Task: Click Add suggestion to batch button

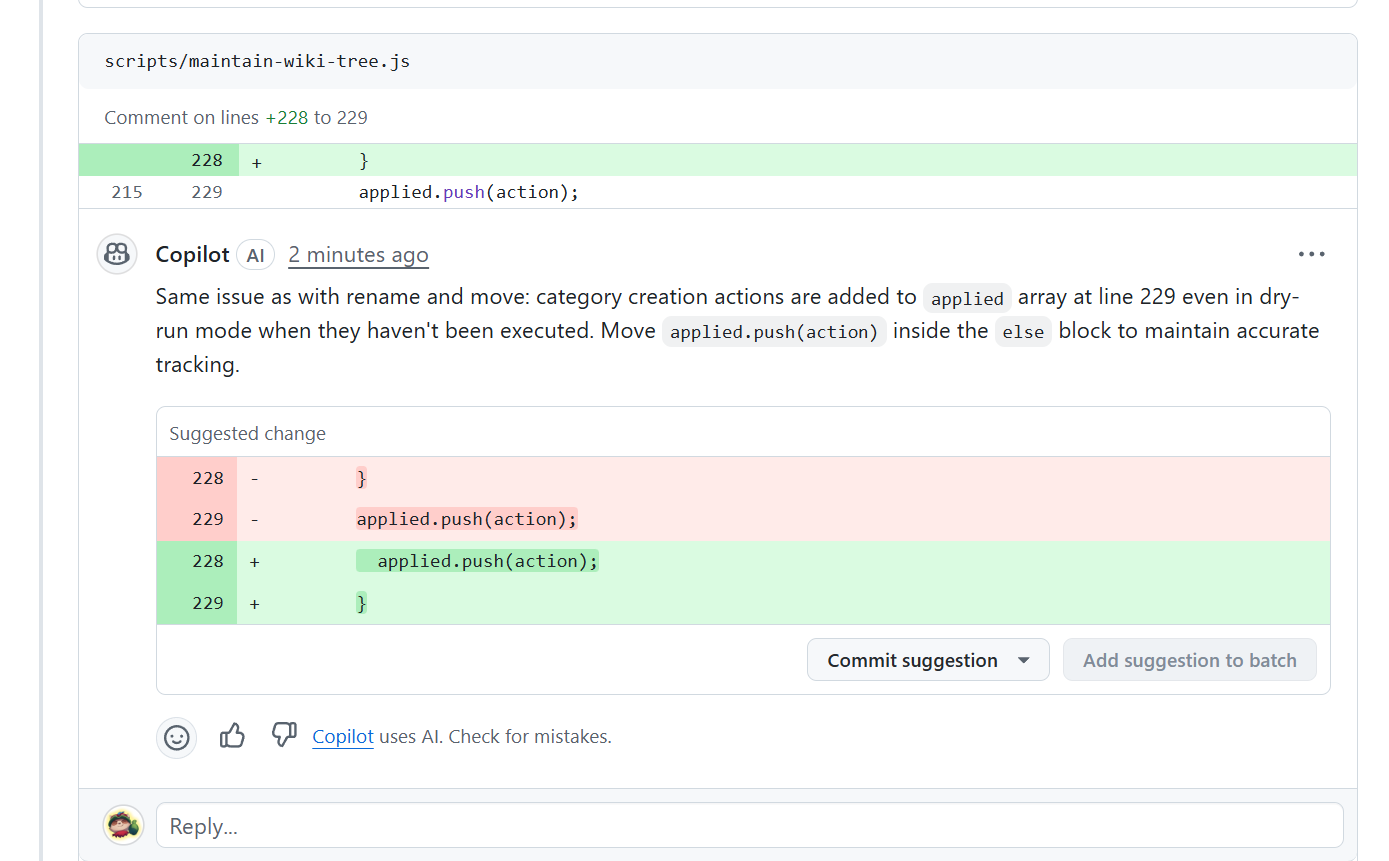Action: coord(1189,660)
